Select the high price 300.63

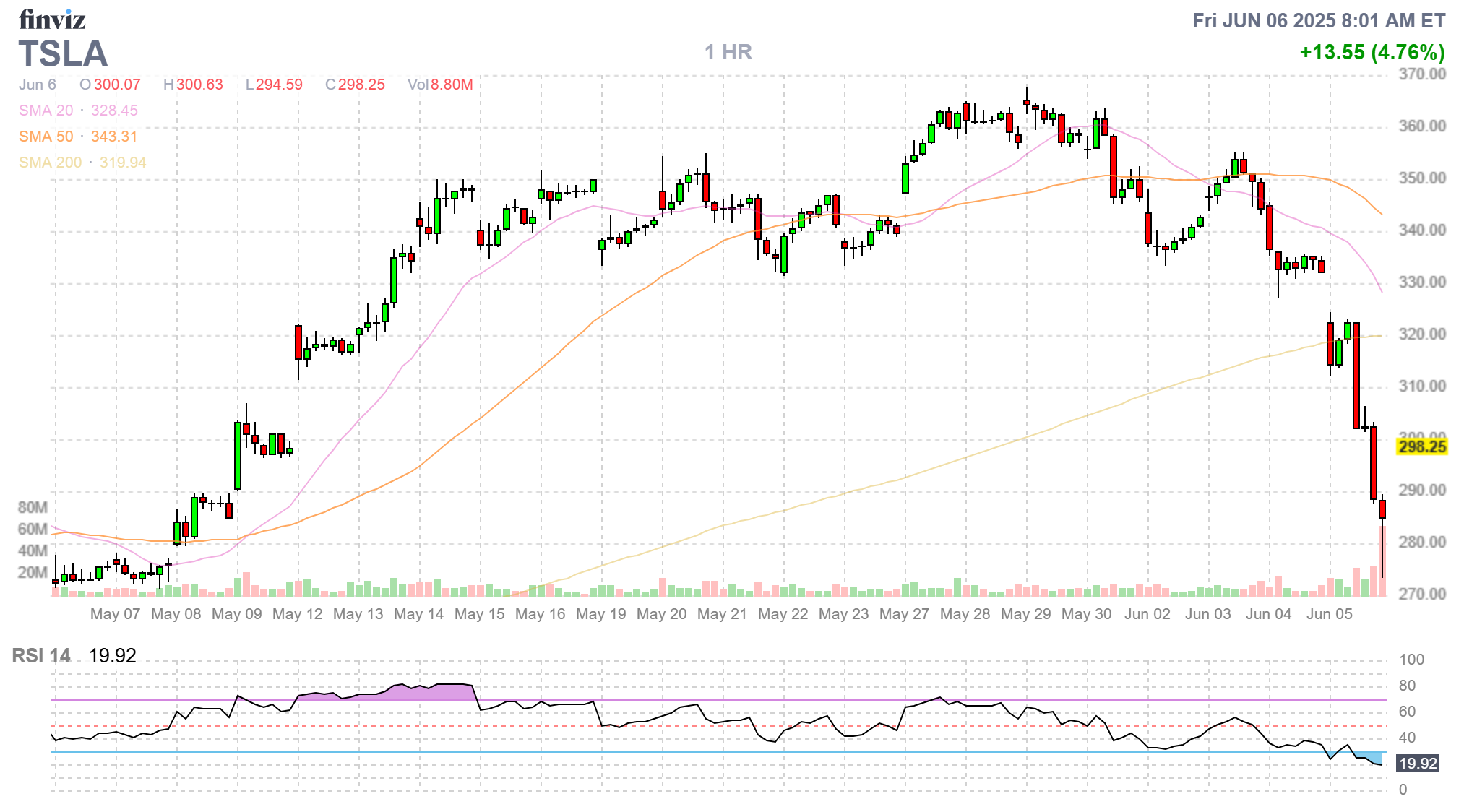tap(199, 85)
